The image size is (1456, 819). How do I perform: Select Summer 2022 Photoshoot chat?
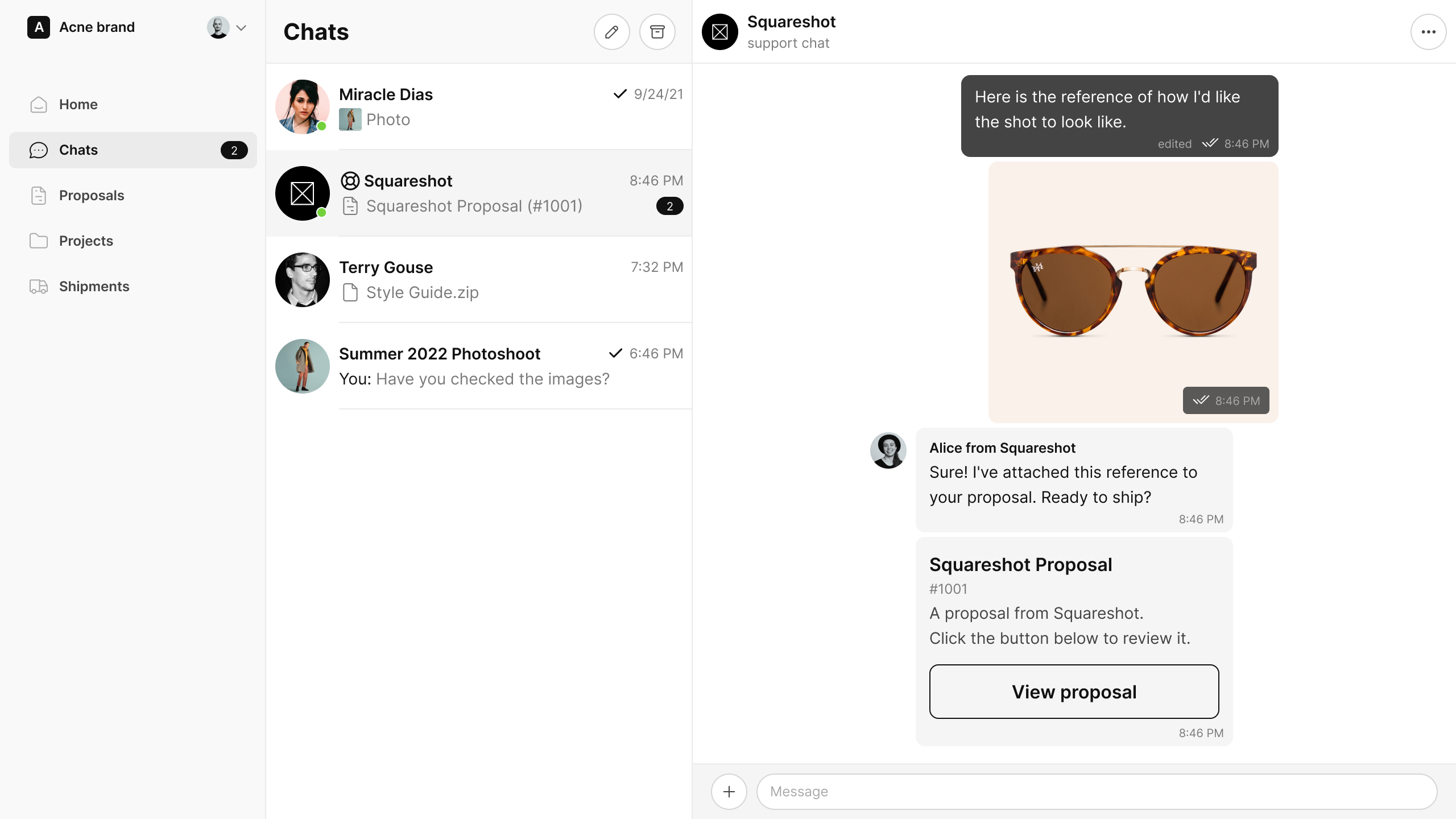click(479, 366)
